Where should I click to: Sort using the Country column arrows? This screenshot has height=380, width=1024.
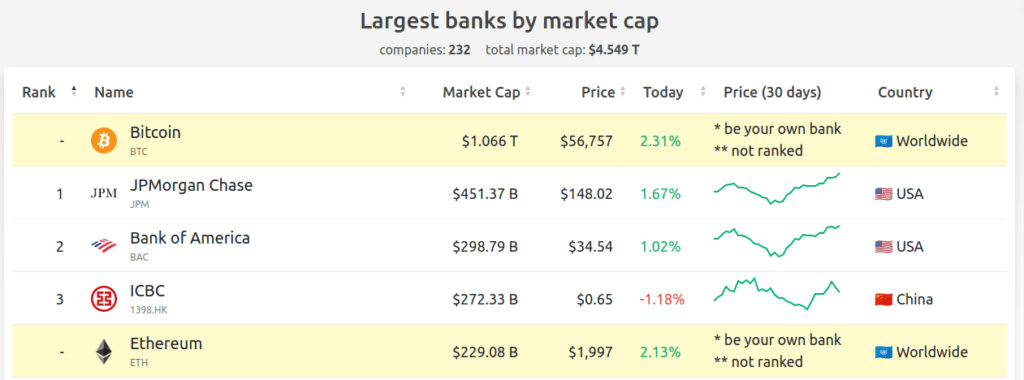coord(996,92)
